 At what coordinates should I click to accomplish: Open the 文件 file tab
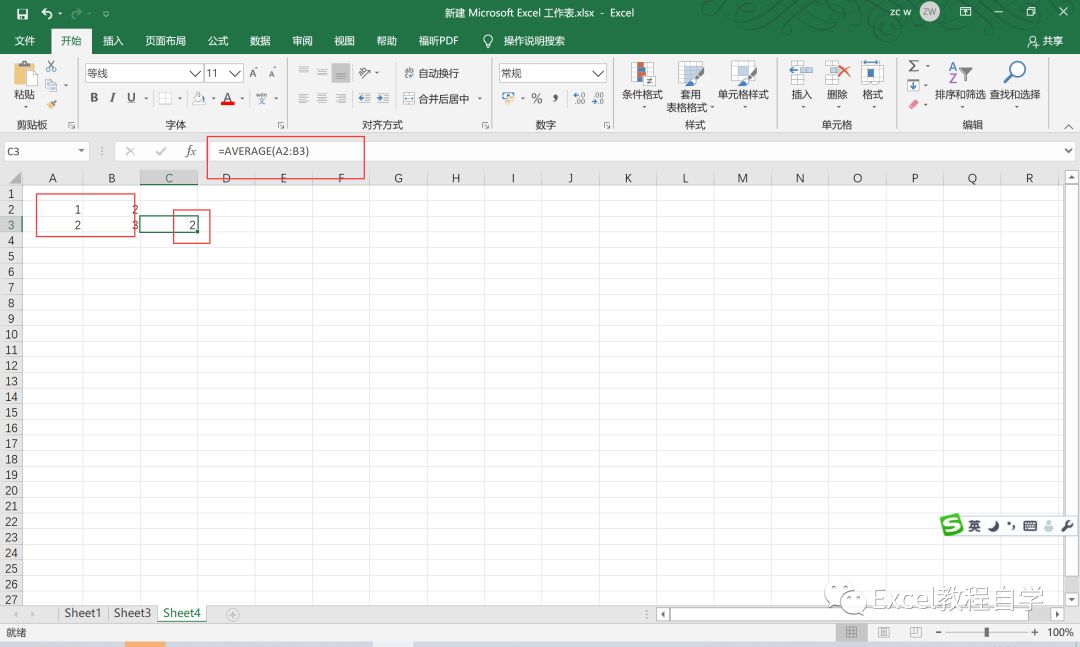(x=25, y=41)
